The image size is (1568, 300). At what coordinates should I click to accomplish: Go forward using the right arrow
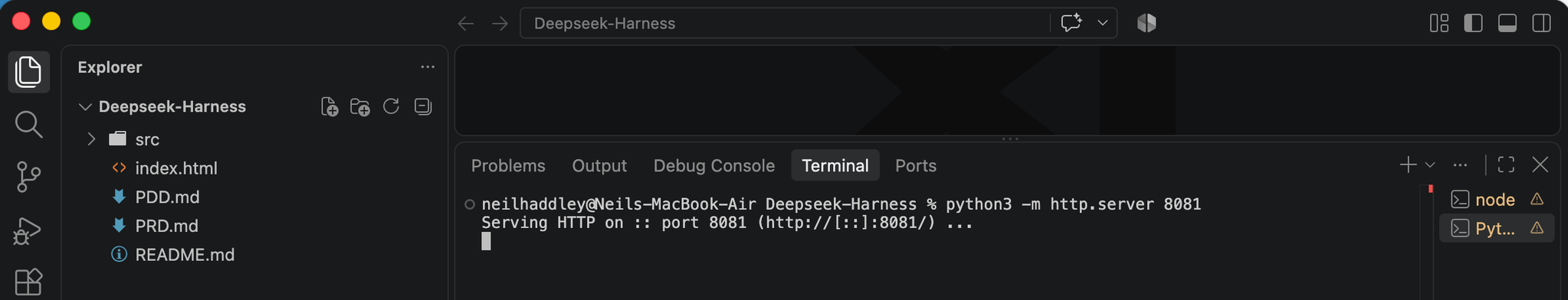[500, 24]
